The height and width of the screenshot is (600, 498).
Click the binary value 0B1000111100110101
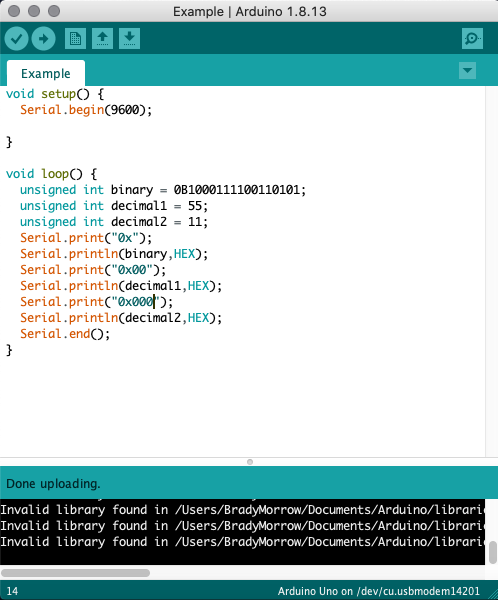point(237,190)
